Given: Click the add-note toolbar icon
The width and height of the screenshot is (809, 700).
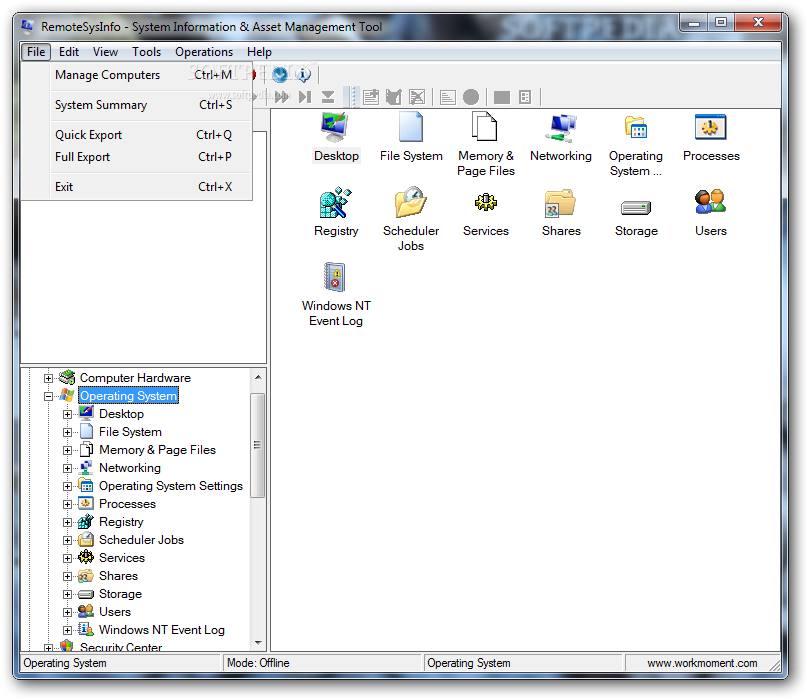Looking at the screenshot, I should pos(370,97).
